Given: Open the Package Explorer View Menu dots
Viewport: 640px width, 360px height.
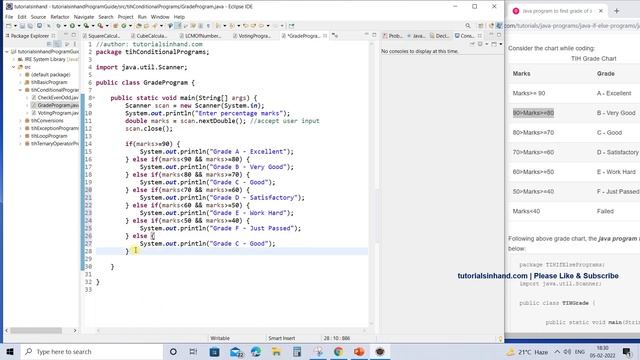Looking at the screenshot, I should [74, 44].
